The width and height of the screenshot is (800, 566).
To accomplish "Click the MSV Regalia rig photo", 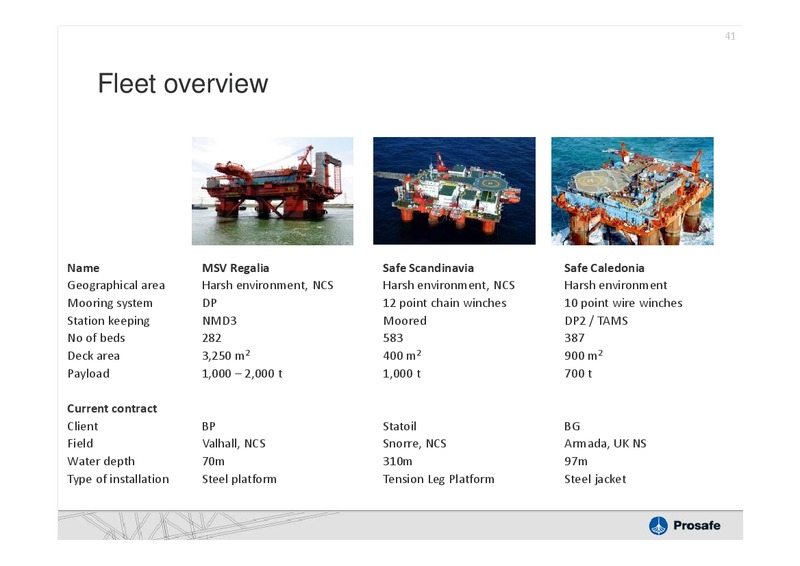I will click(x=272, y=191).
